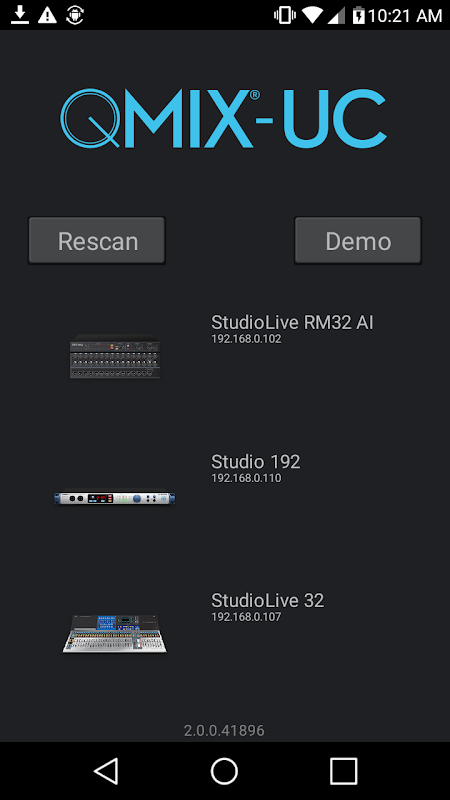Select the StudioLive RM32 AI mixer image
The width and height of the screenshot is (450, 800).
click(x=115, y=356)
